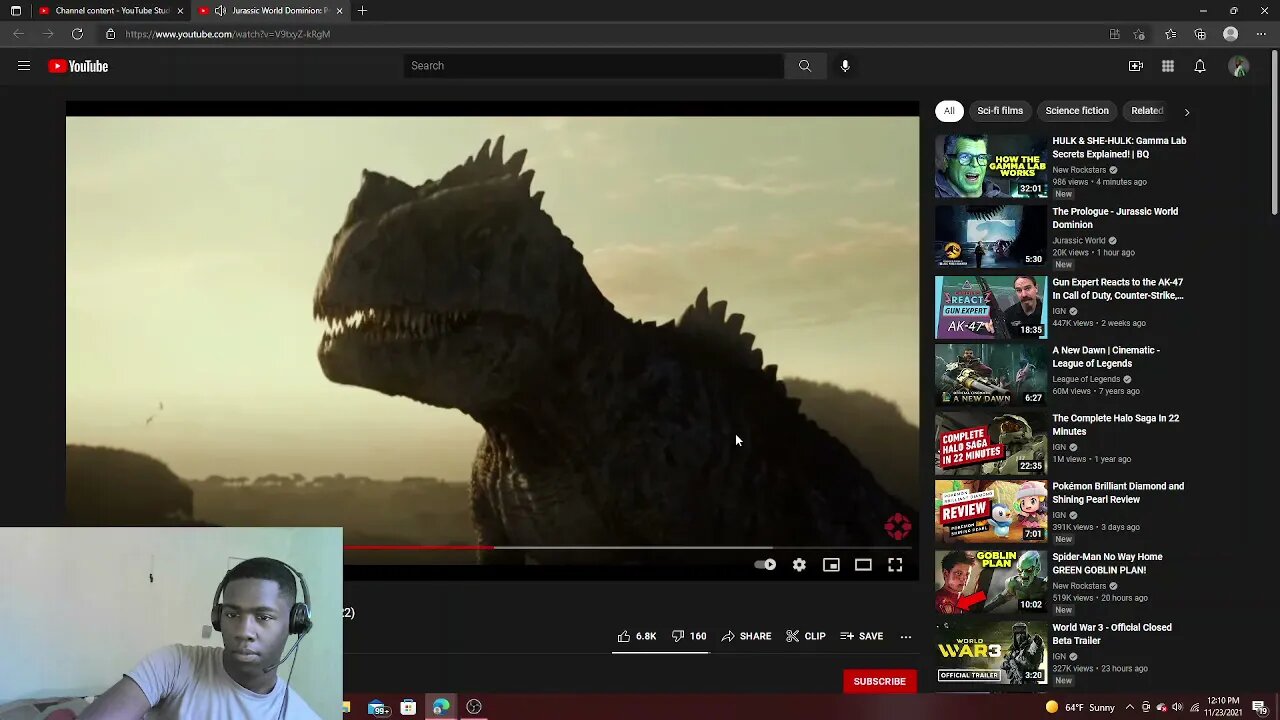Toggle the autoplay switch
Image resolution: width=1280 pixels, height=720 pixels.
point(765,565)
